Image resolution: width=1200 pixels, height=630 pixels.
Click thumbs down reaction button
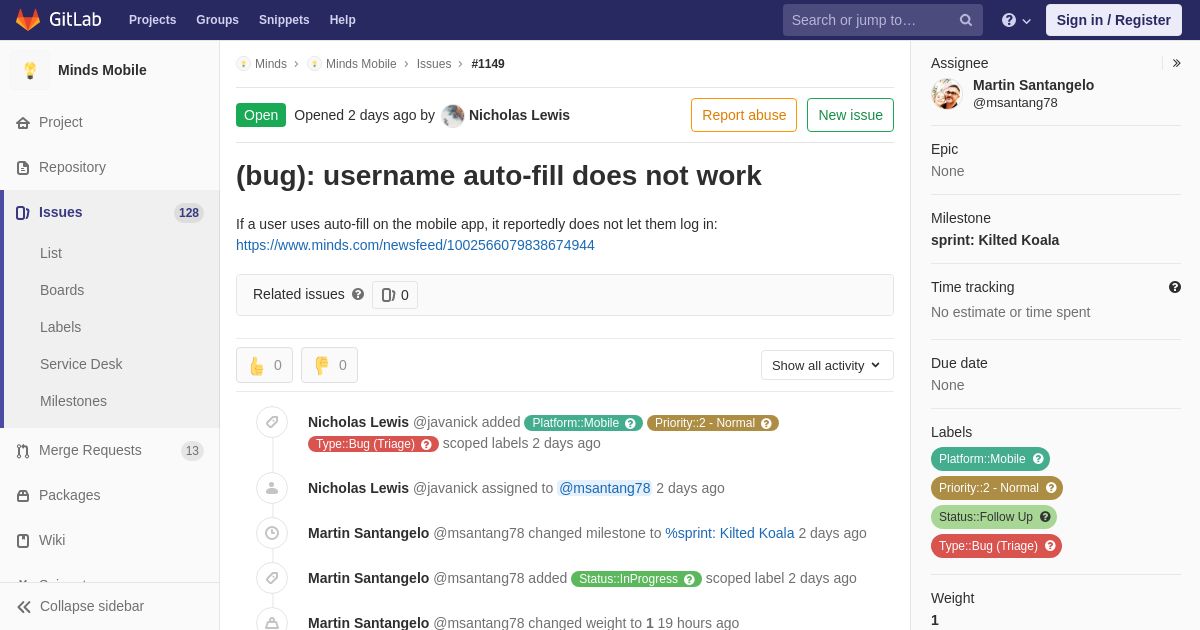pos(329,365)
